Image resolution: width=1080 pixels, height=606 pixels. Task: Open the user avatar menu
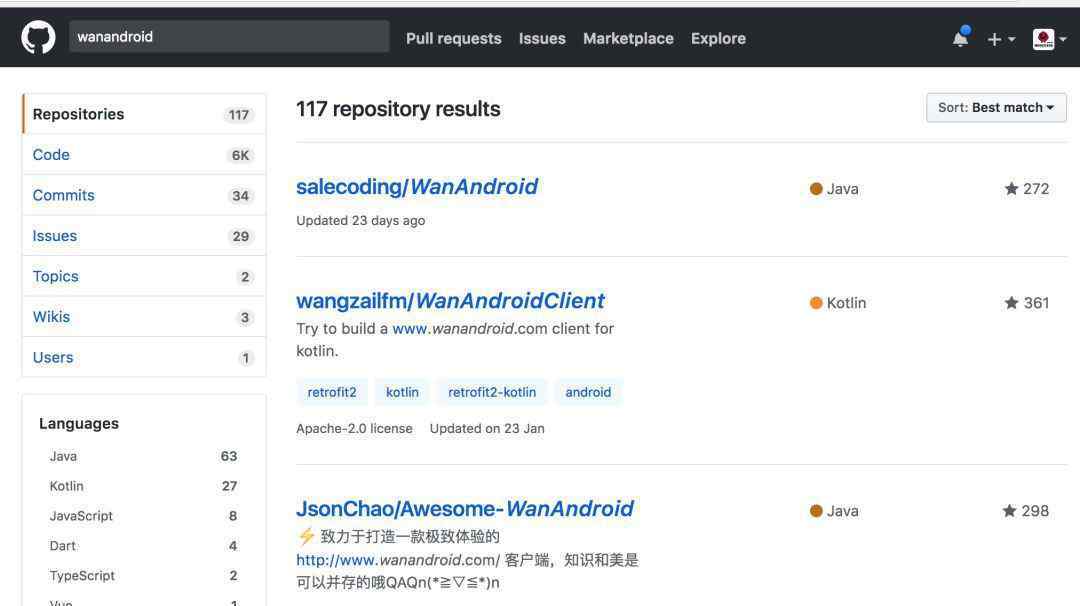click(x=1049, y=39)
